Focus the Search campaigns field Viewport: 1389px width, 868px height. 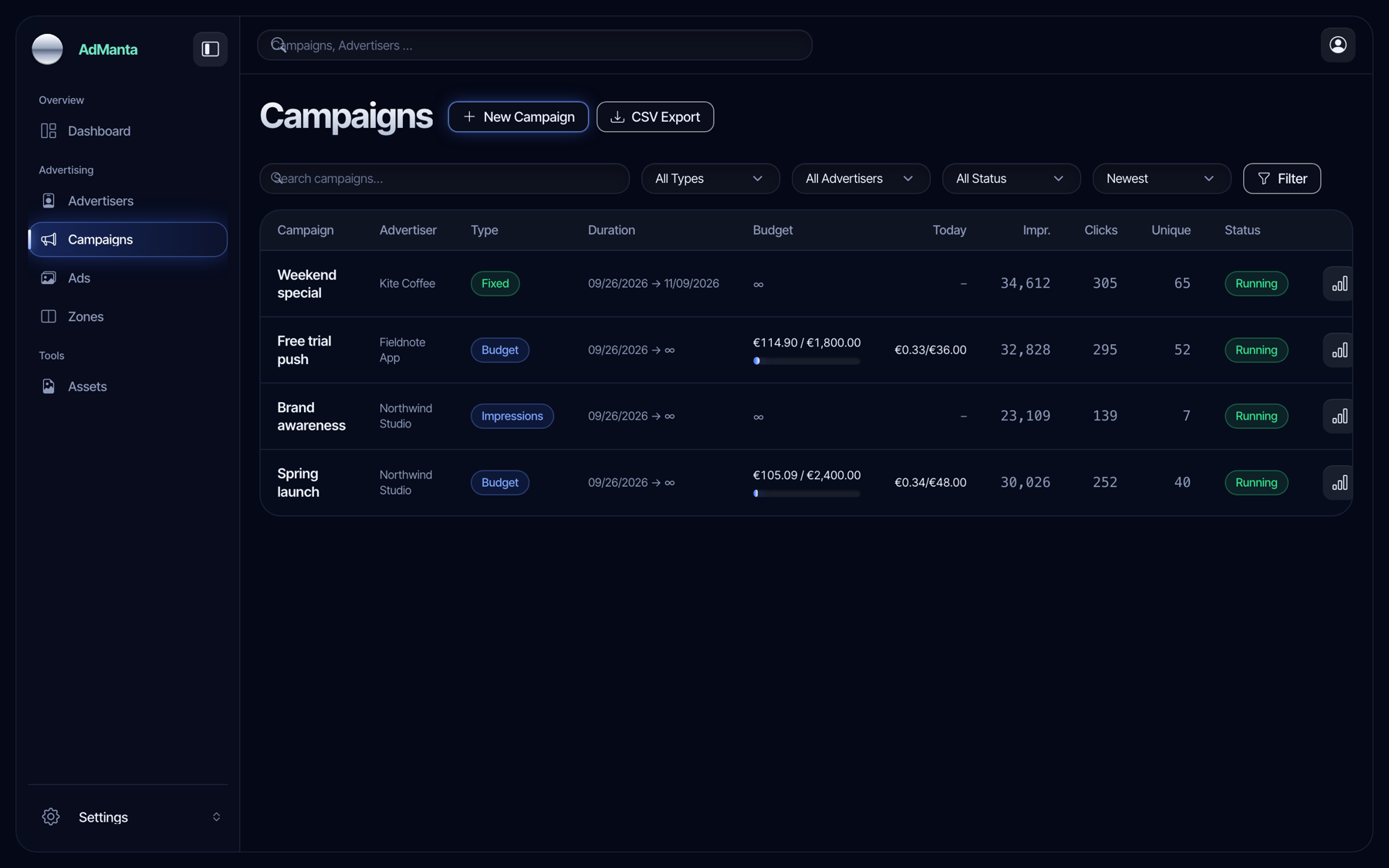(444, 178)
